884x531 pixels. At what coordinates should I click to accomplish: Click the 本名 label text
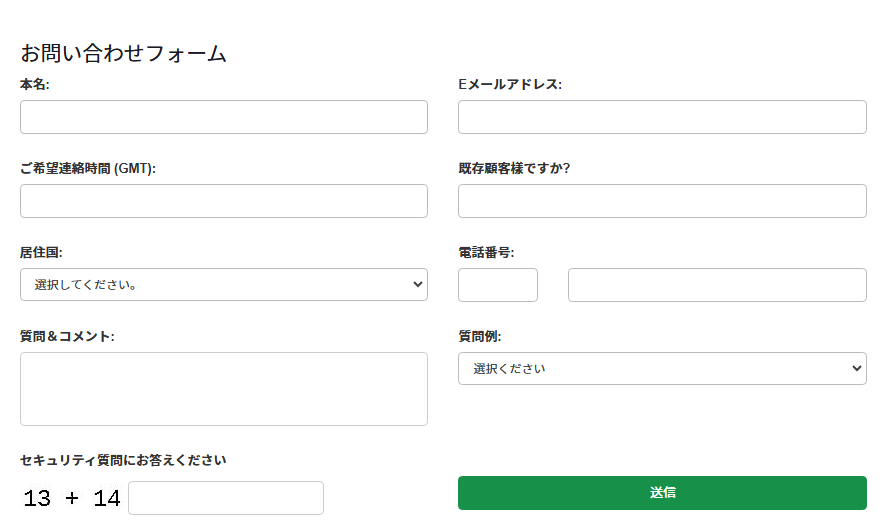pyautogui.click(x=35, y=85)
